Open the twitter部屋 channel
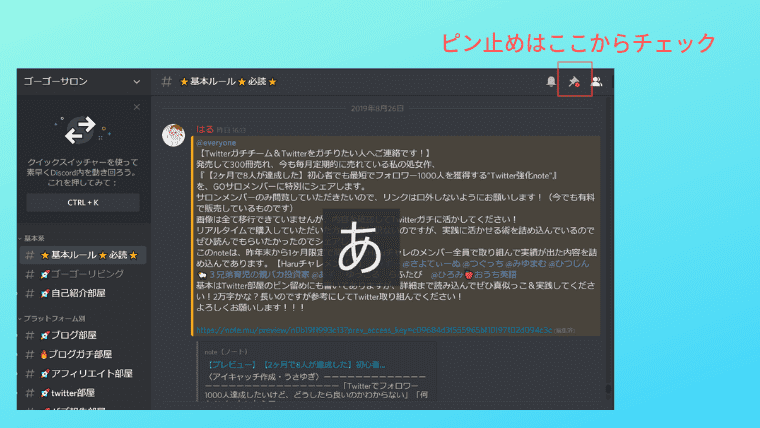This screenshot has width=760, height=428. click(x=83, y=393)
